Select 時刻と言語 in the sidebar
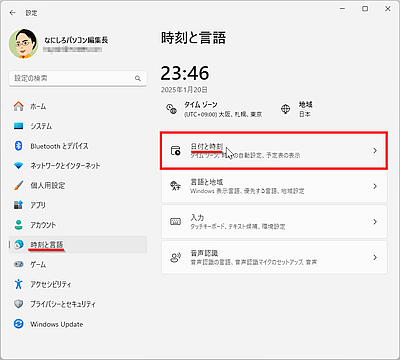 tap(78, 245)
